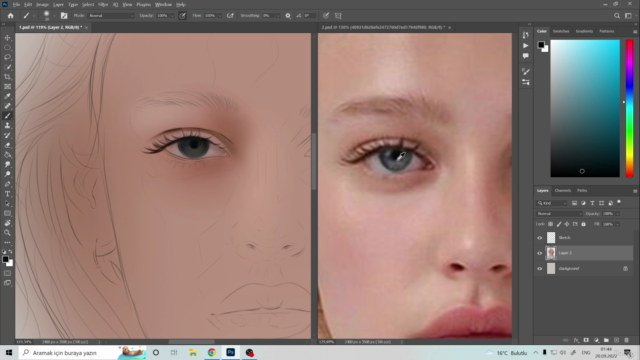640x360 pixels.
Task: Open the Comments panel icon
Action: [526, 56]
